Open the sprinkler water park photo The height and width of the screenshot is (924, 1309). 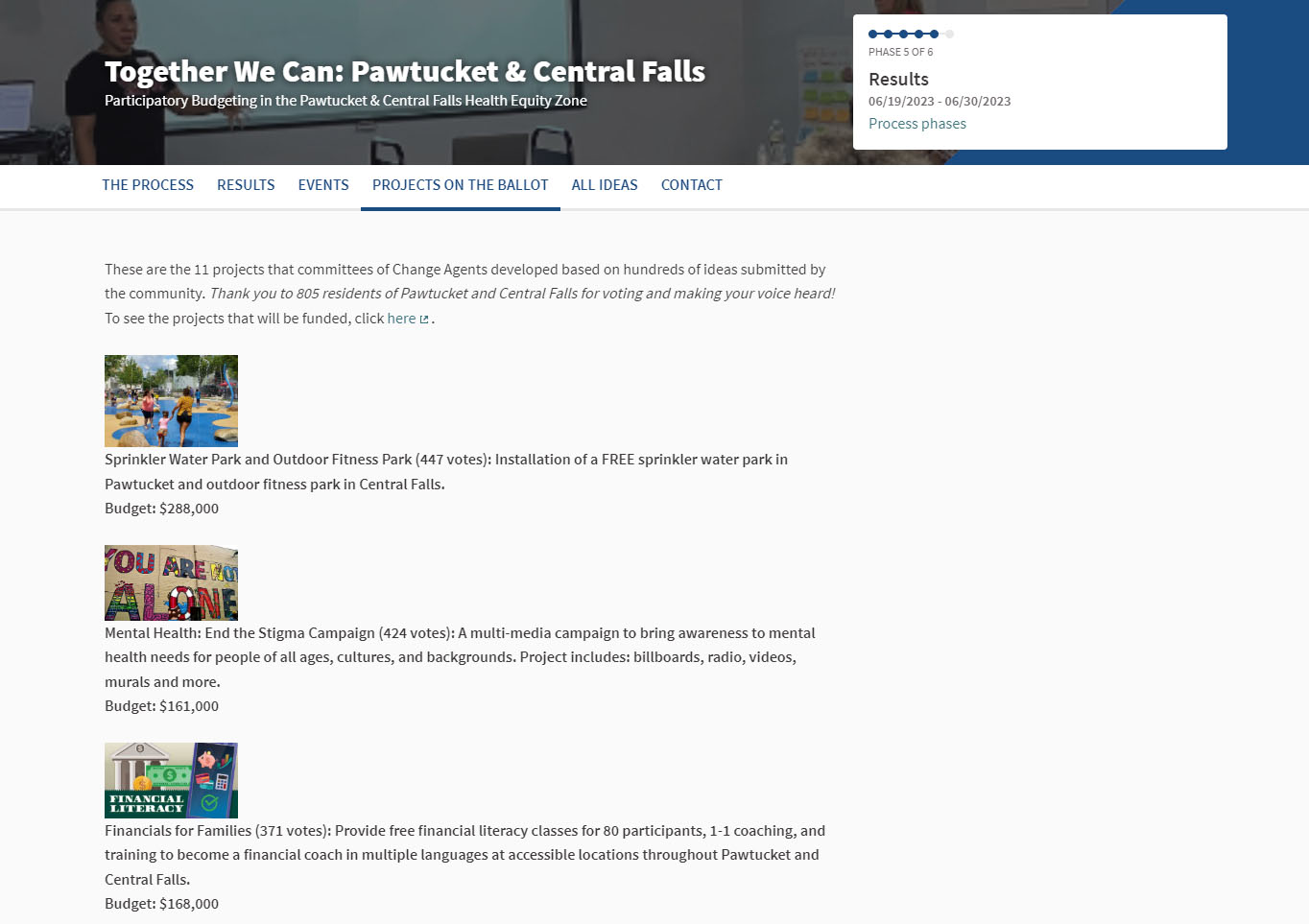171,401
